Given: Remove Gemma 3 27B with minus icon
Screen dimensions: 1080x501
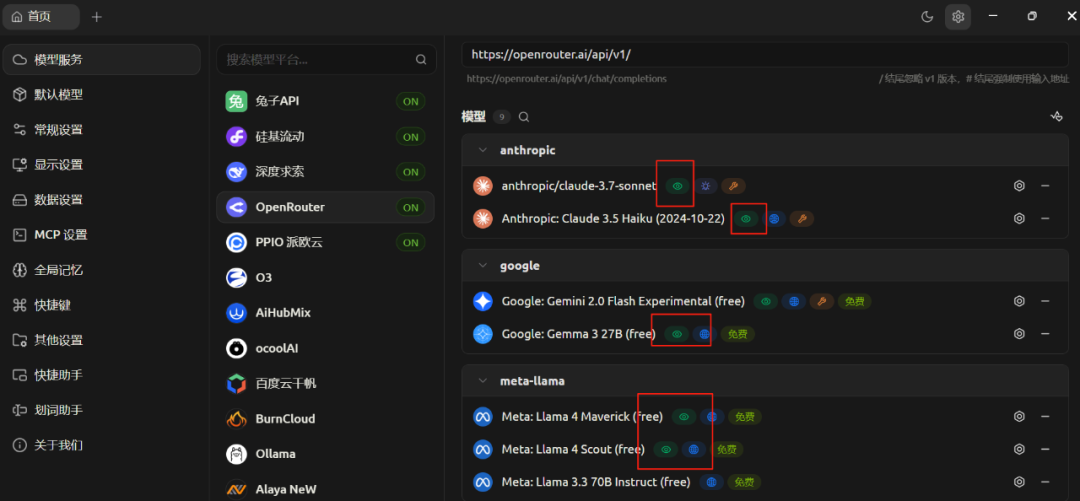Looking at the screenshot, I should tap(1045, 334).
